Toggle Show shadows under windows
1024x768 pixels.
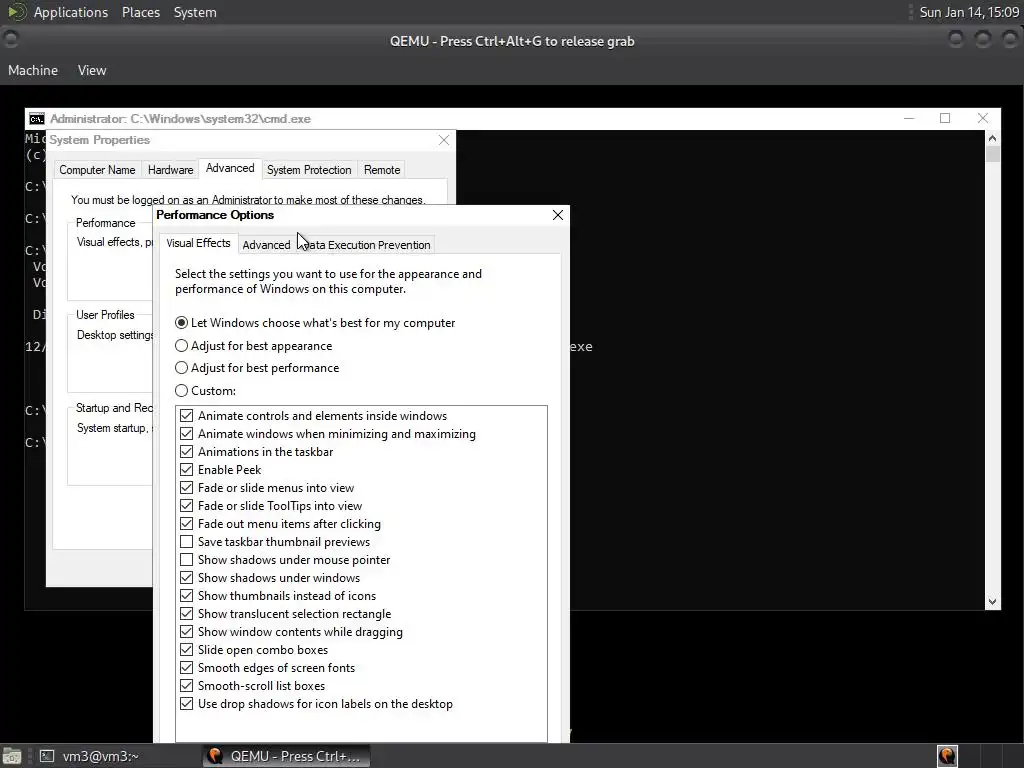click(187, 578)
